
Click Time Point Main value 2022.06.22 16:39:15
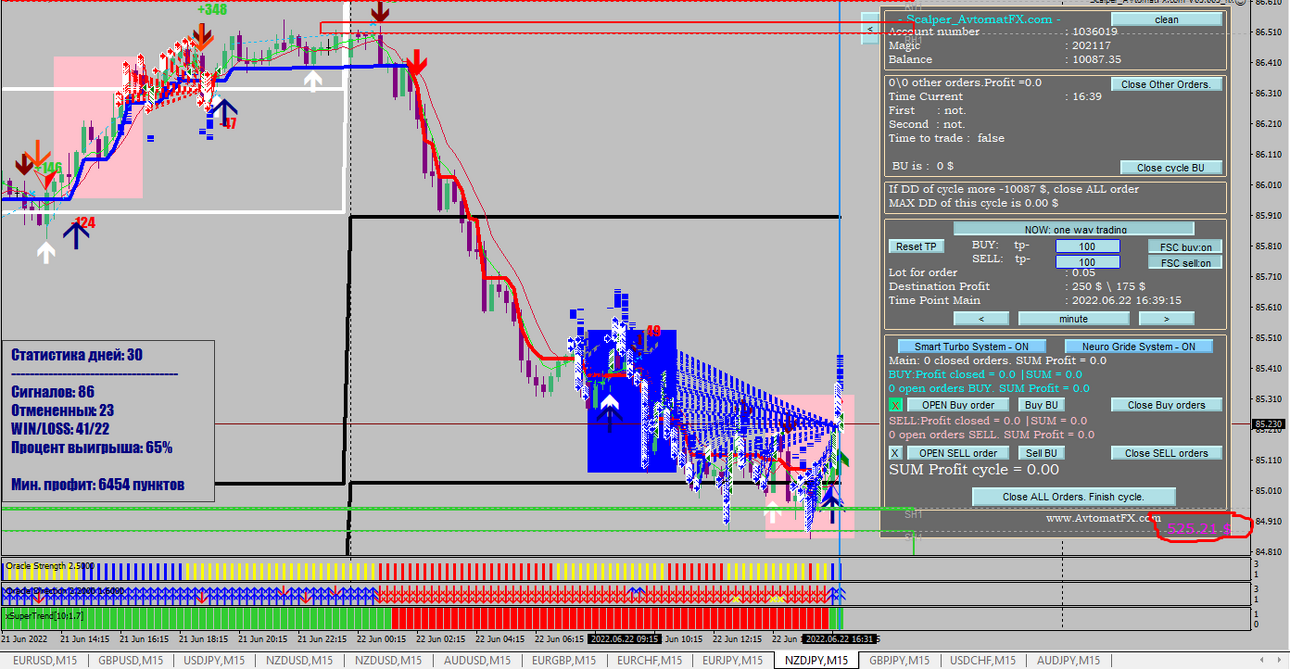(x=1127, y=300)
